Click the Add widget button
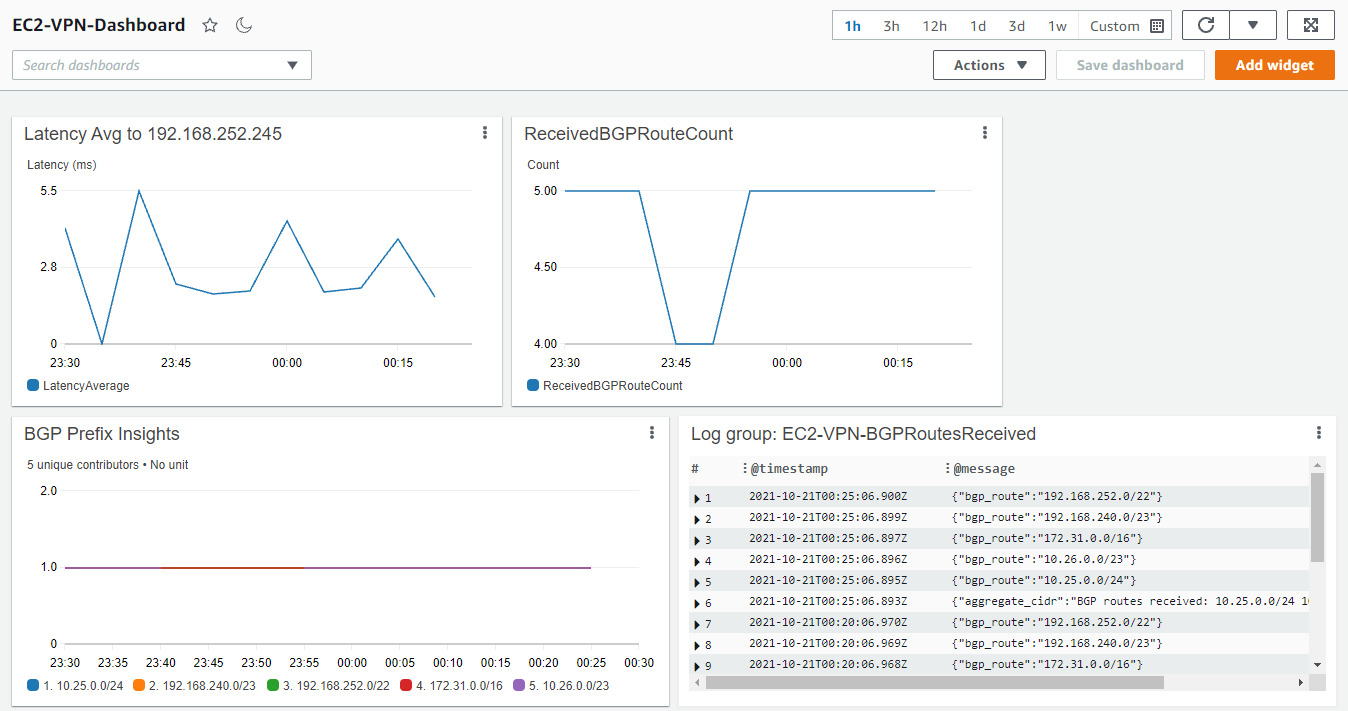Image resolution: width=1348 pixels, height=711 pixels. (x=1274, y=64)
